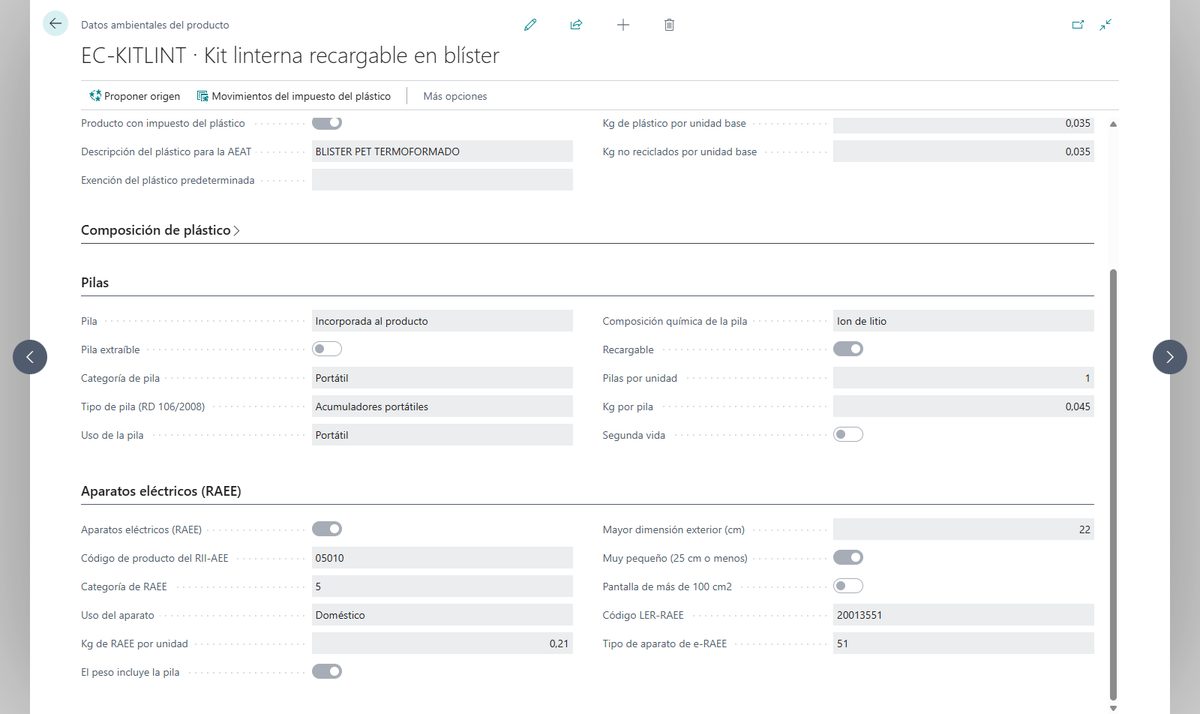
Task: Open Movimientos del impuesto del plástico
Action: pos(294,96)
